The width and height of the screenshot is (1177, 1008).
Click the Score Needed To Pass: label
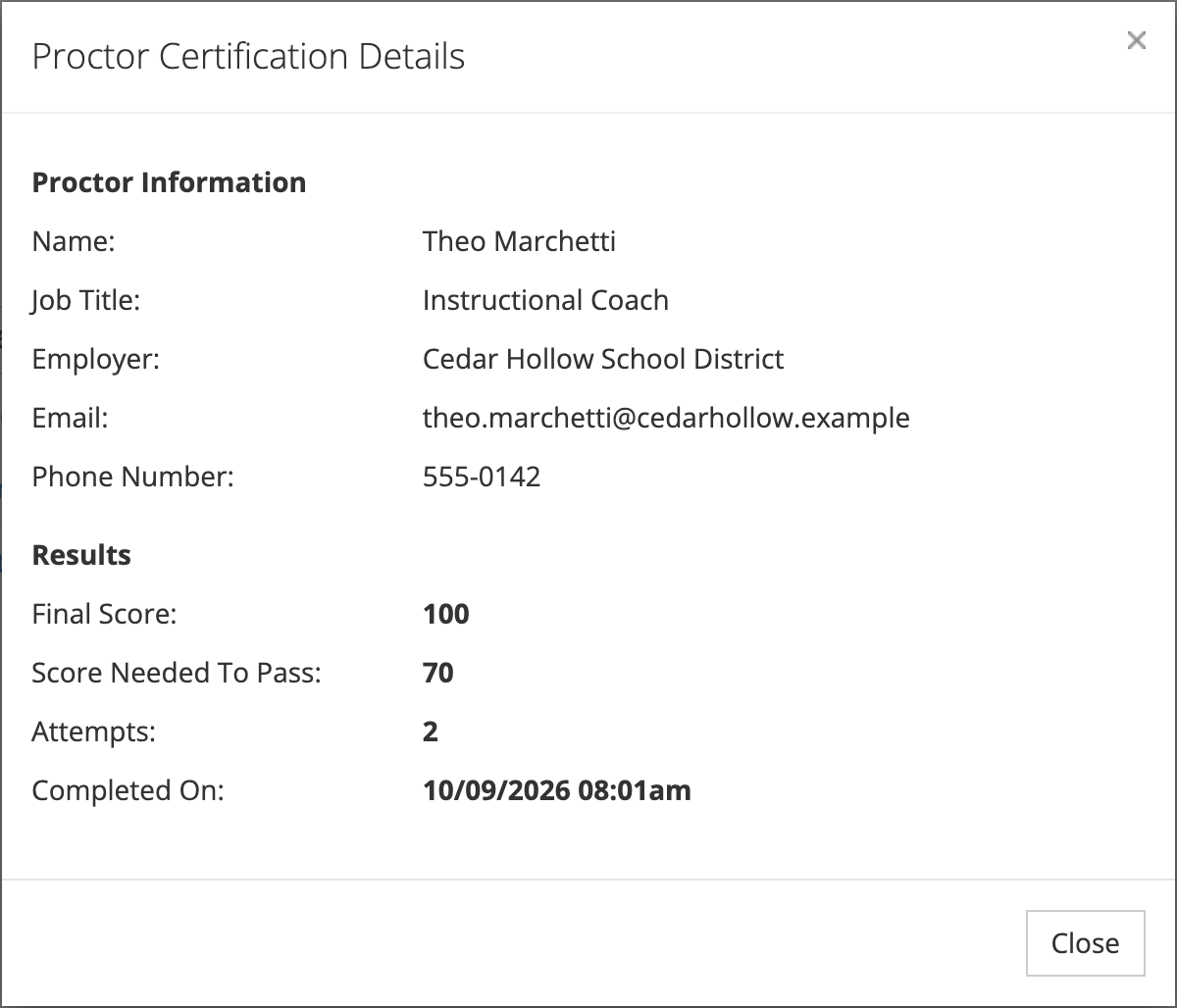[x=177, y=673]
